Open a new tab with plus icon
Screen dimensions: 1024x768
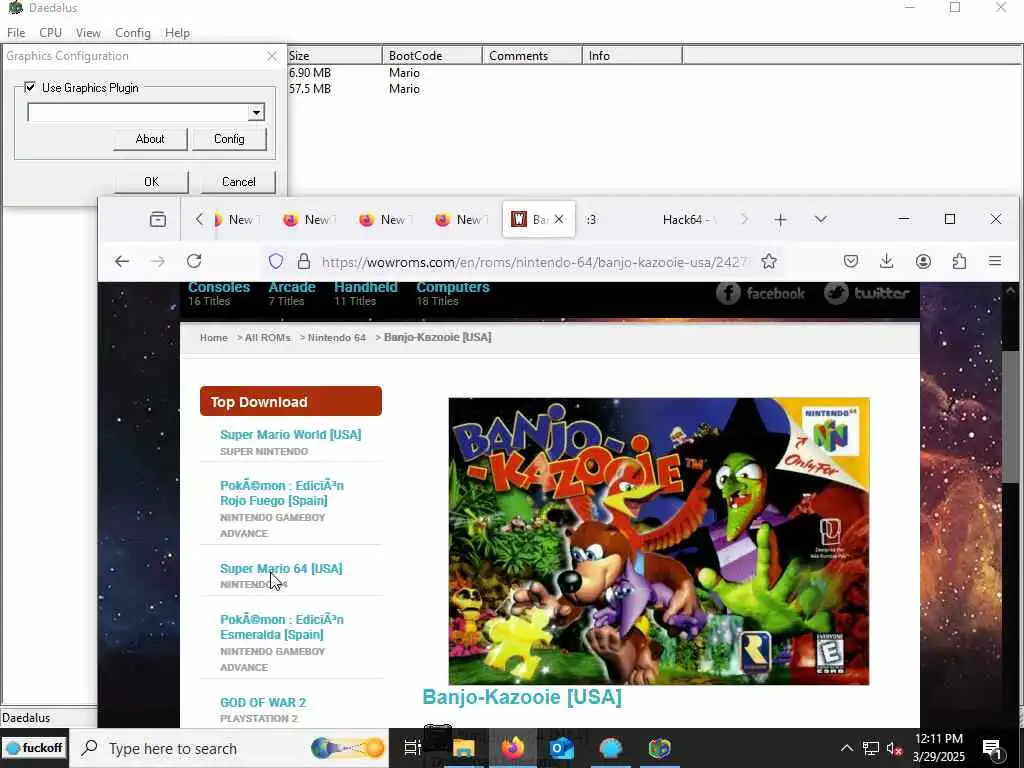[x=780, y=219]
